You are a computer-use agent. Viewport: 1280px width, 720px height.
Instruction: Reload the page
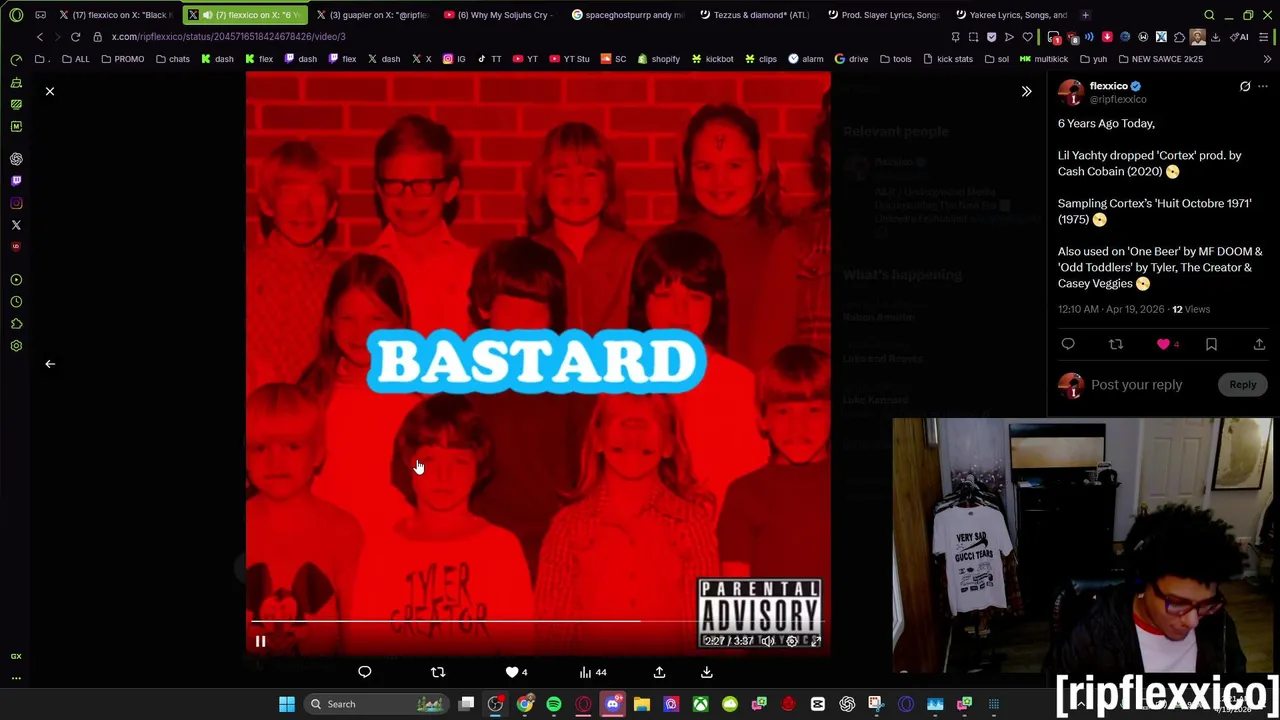(x=75, y=37)
